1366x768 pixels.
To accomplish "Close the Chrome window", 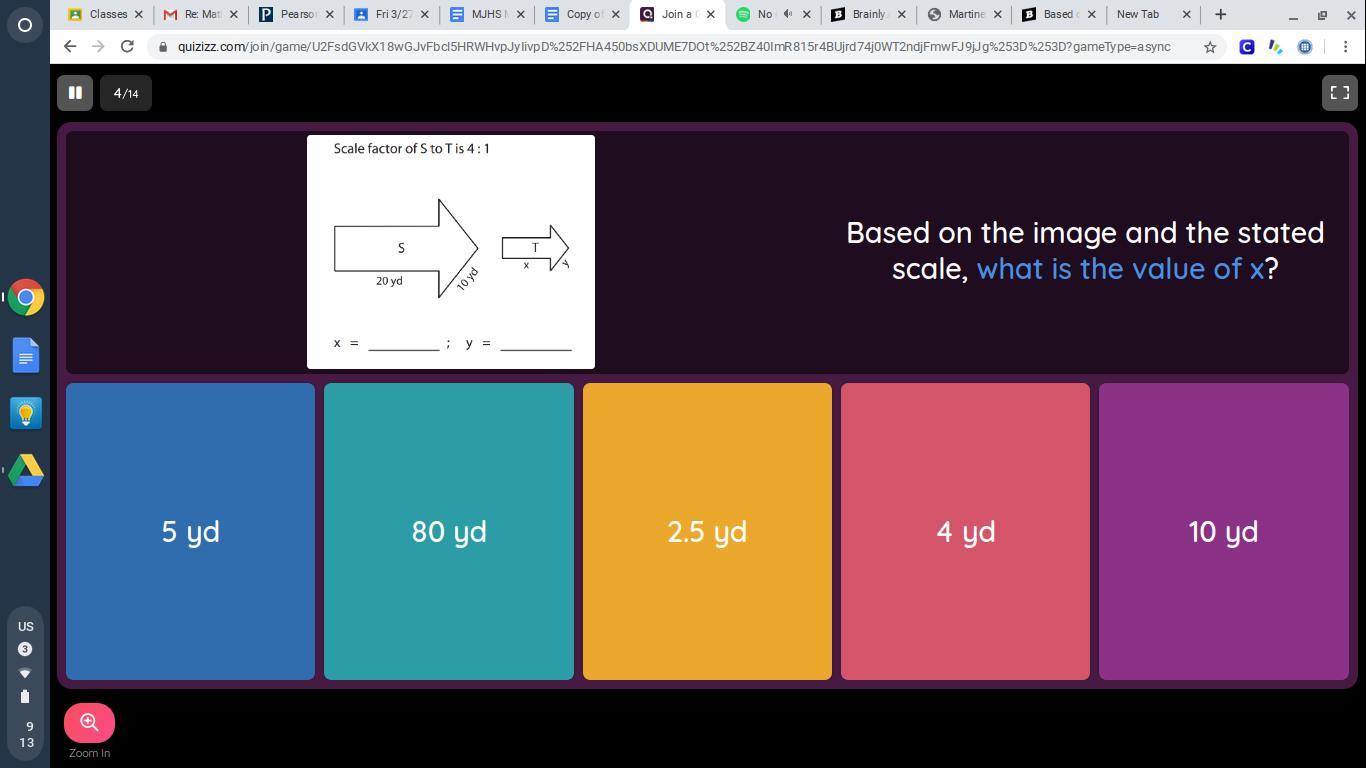I will click(1350, 15).
